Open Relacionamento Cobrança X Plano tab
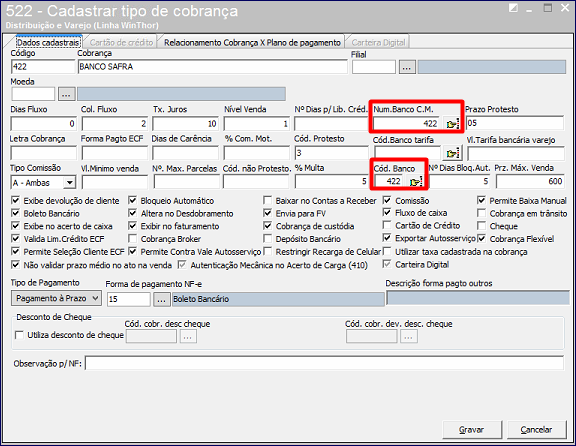The height and width of the screenshot is (446, 576). (252, 43)
